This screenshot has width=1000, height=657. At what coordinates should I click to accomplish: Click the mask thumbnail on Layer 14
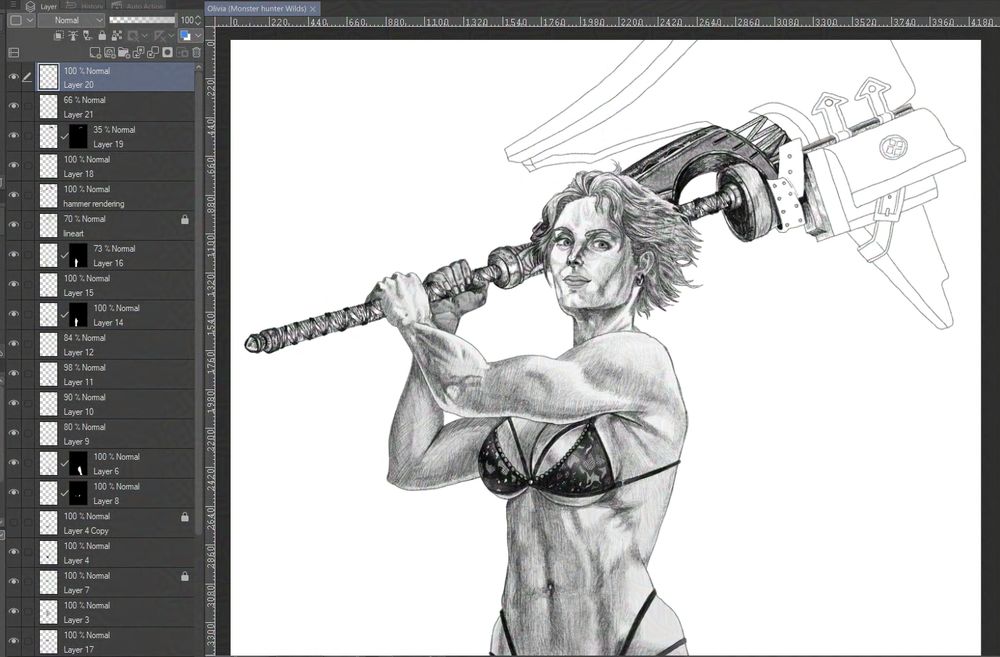pyautogui.click(x=78, y=314)
